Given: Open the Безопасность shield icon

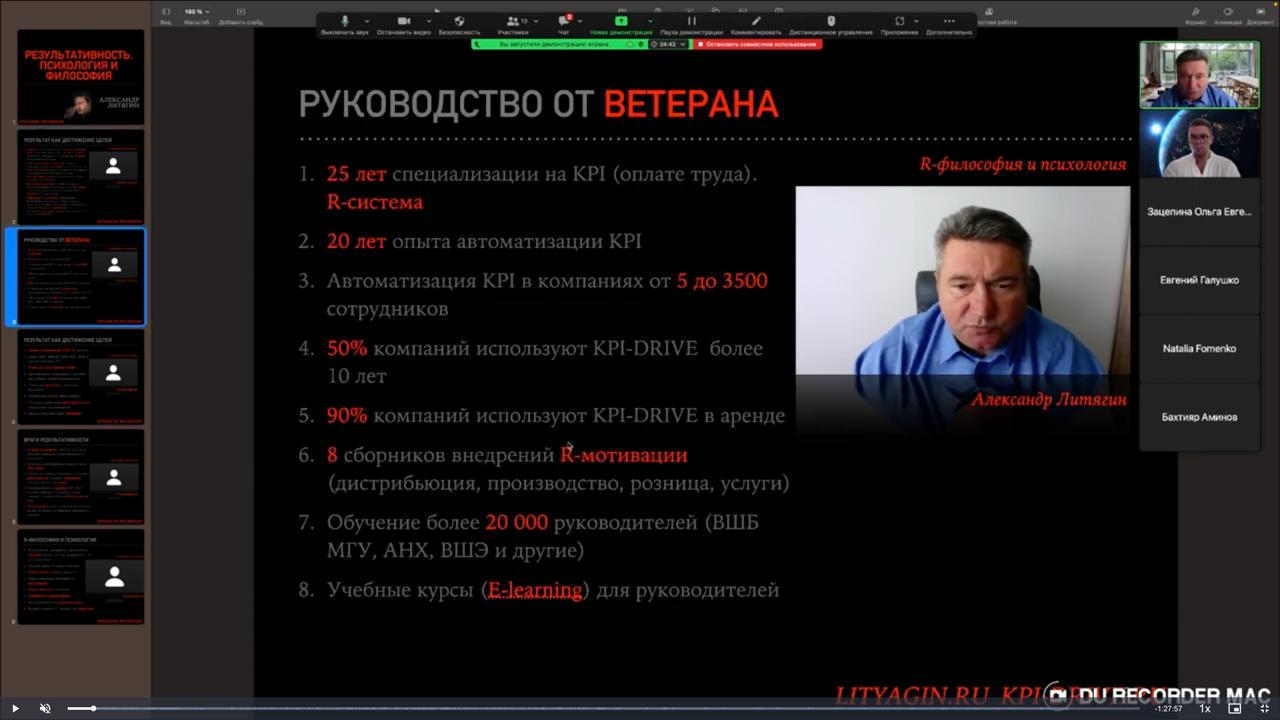Looking at the screenshot, I should [459, 21].
